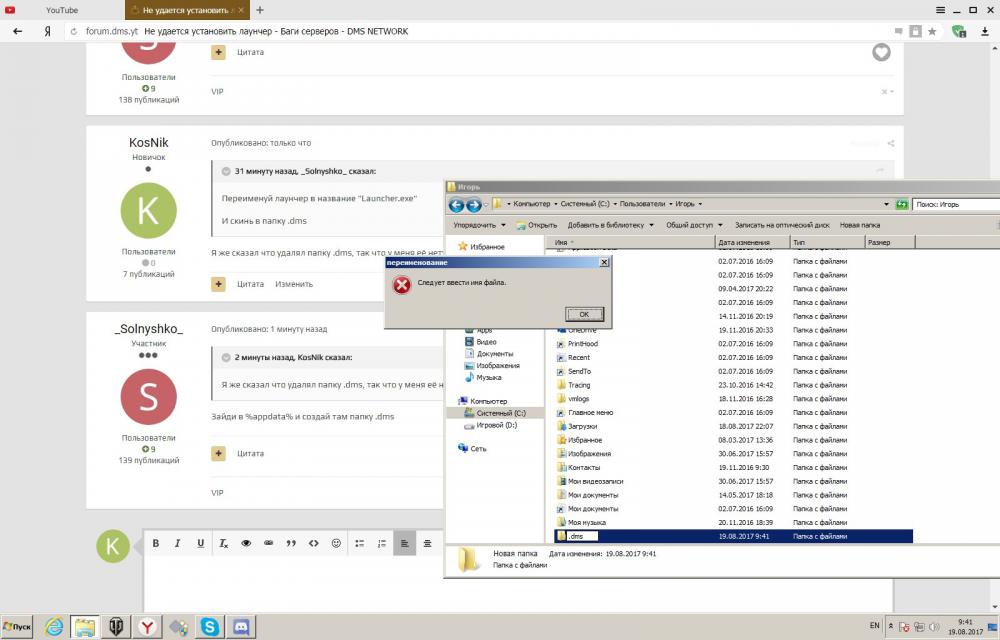Bookmark the page with the star icon
This screenshot has height=640, width=1000.
pos(932,31)
